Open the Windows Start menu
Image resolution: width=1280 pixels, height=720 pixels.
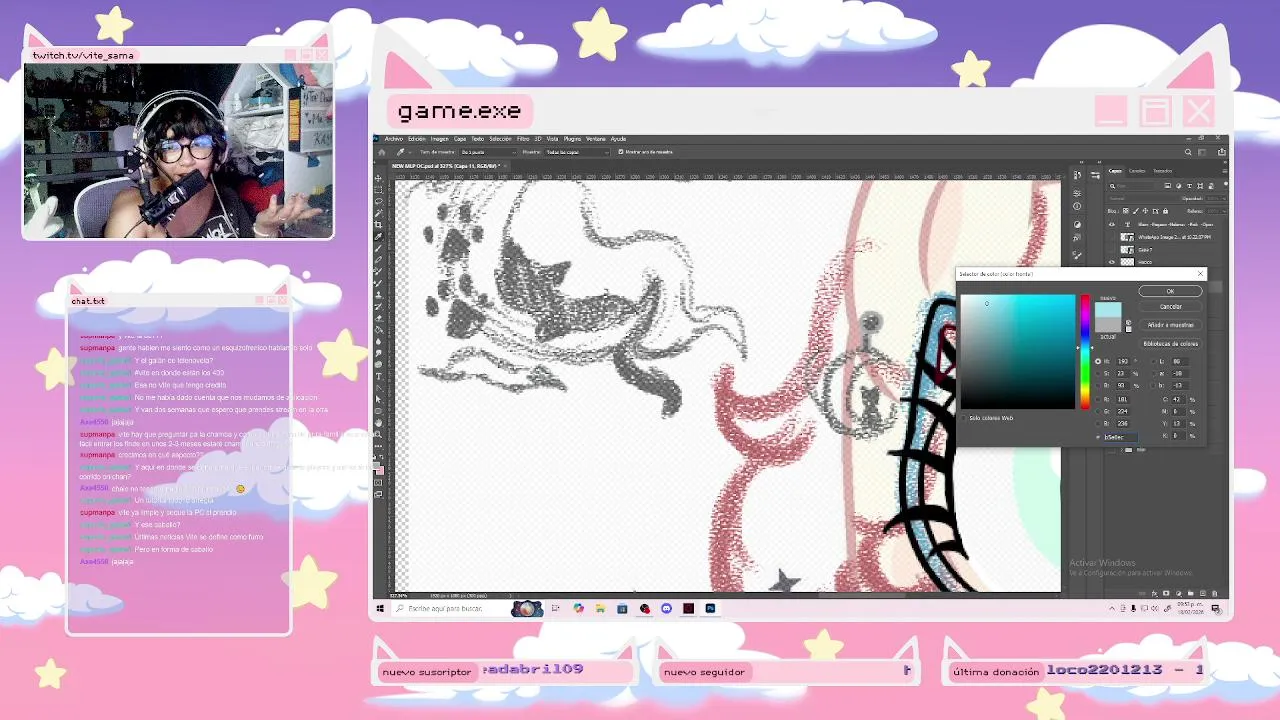click(380, 608)
